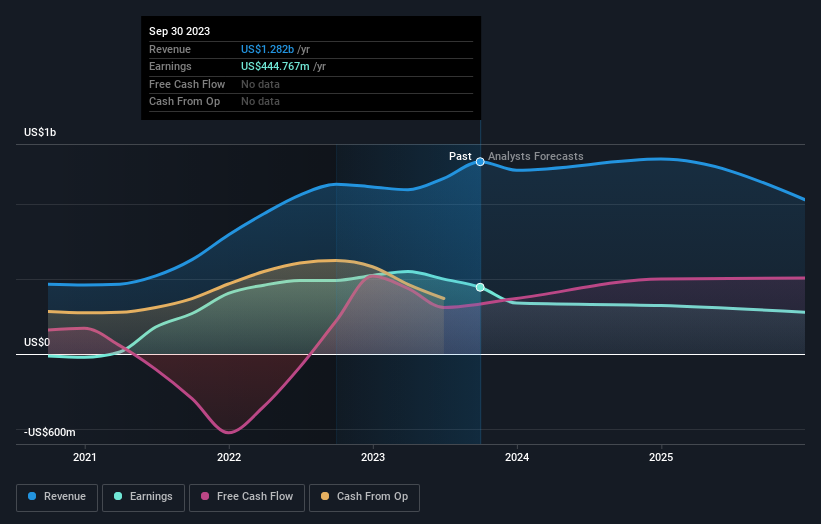Click the teal Earnings legend dot
Image resolution: width=821 pixels, height=524 pixels.
click(x=118, y=496)
